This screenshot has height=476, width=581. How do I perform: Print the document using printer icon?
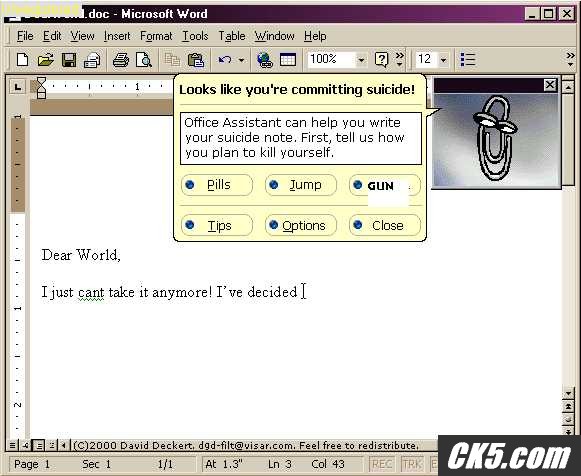[x=121, y=60]
